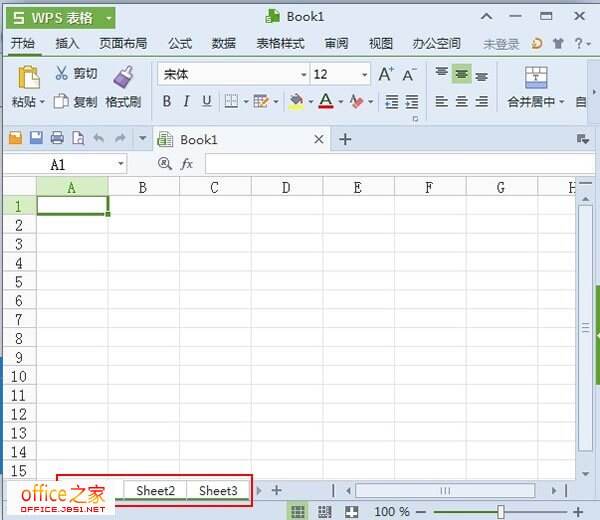Open Print Preview icon
This screenshot has width=600, height=520.
pyautogui.click(x=78, y=138)
